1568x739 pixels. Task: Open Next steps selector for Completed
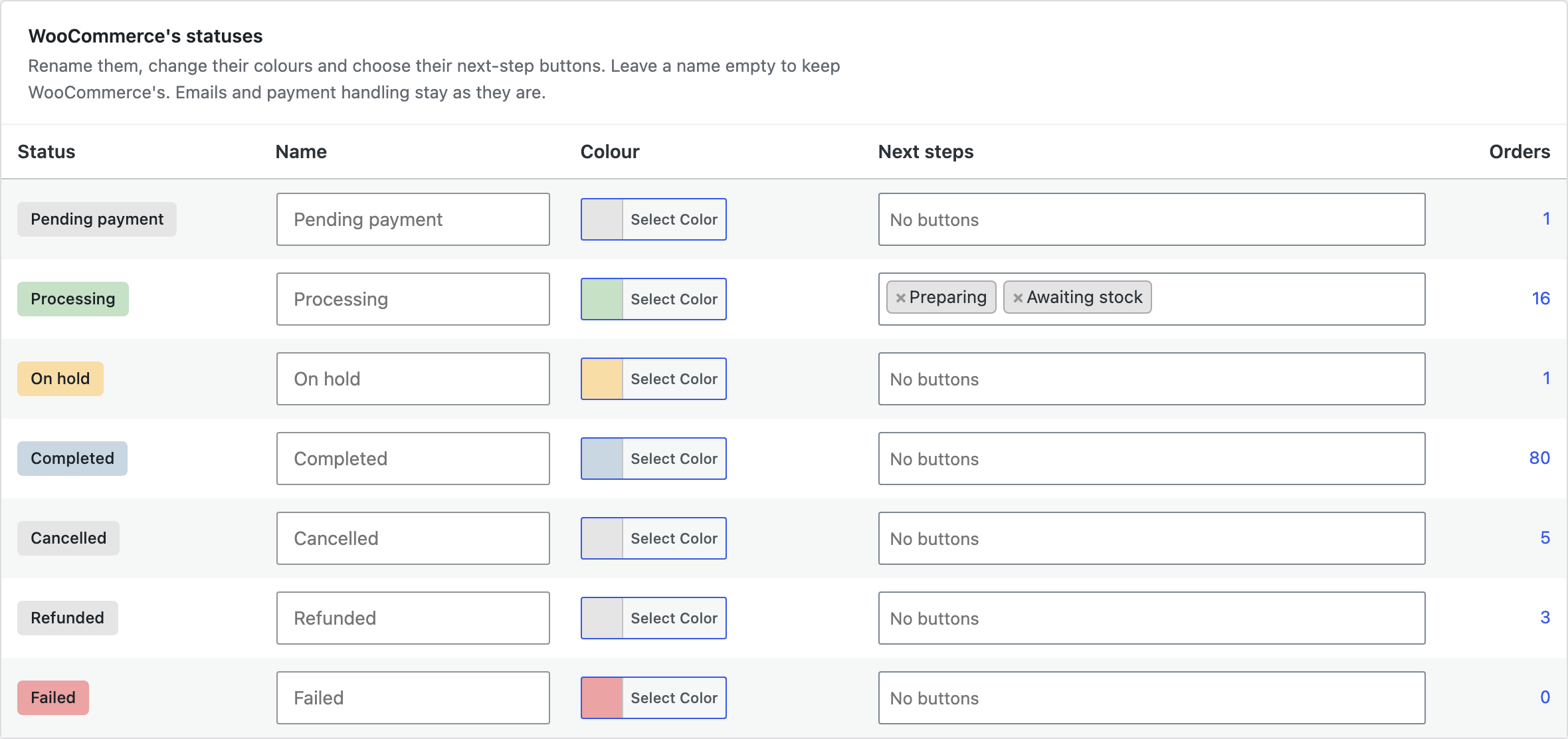pos(1151,459)
